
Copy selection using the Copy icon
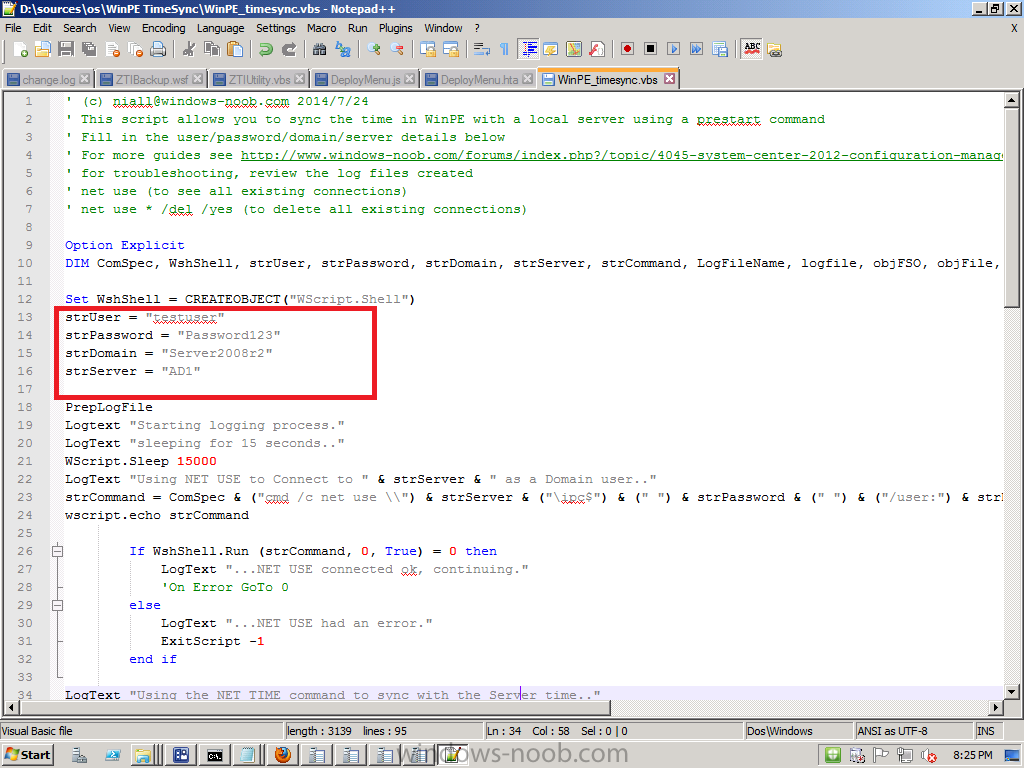[x=212, y=50]
